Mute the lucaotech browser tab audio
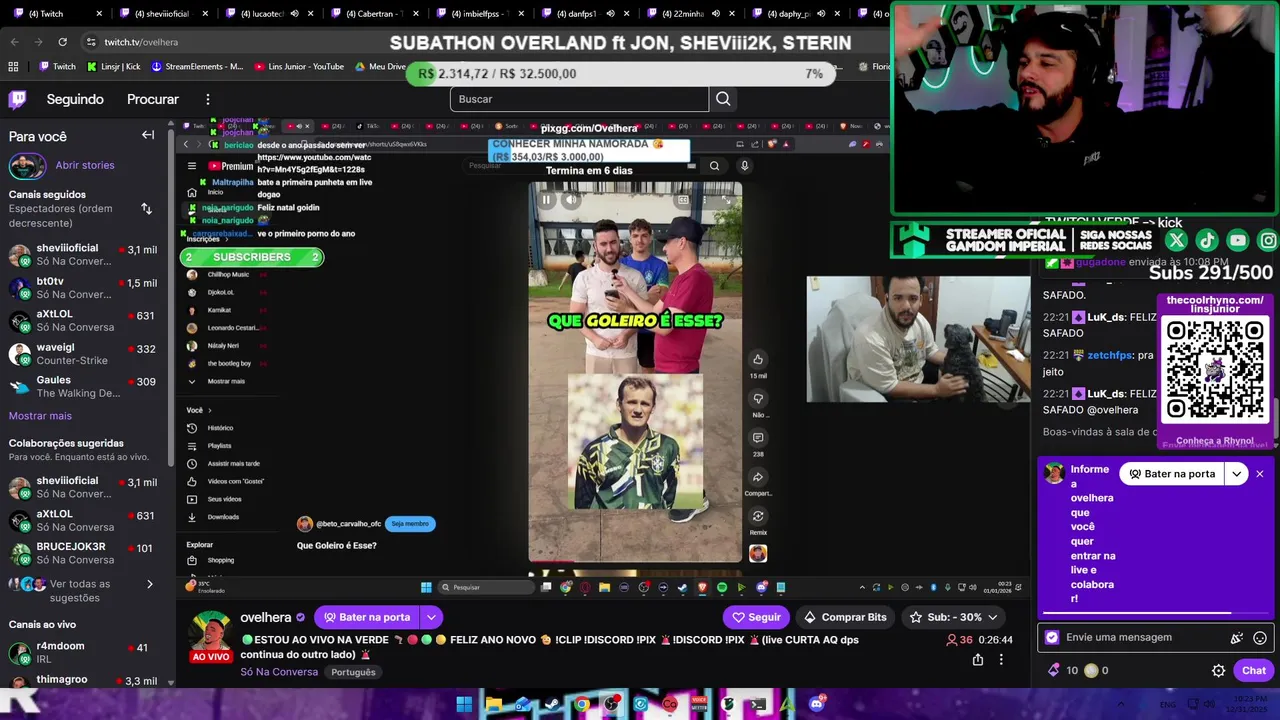 tap(294, 14)
